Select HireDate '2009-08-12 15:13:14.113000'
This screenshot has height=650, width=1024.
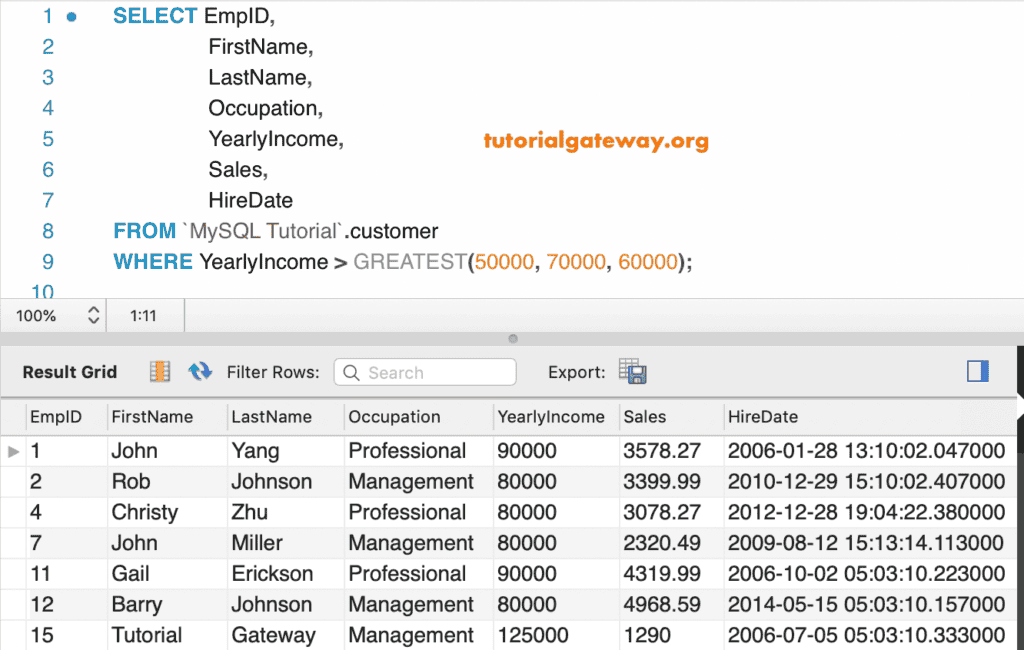click(x=867, y=543)
